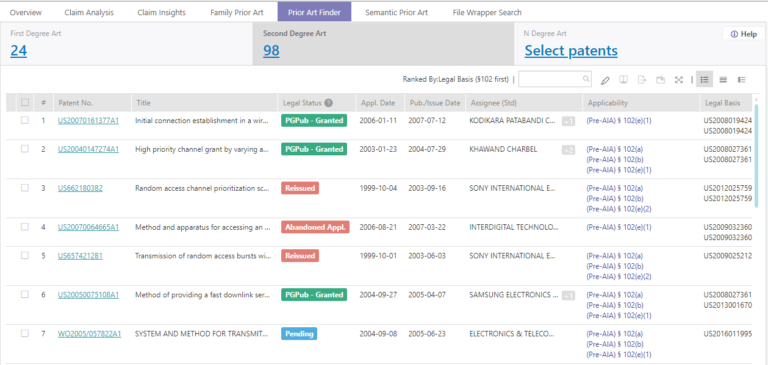Check the box for row 7 WO2005/057822A1
The width and height of the screenshot is (768, 365).
[x=25, y=333]
